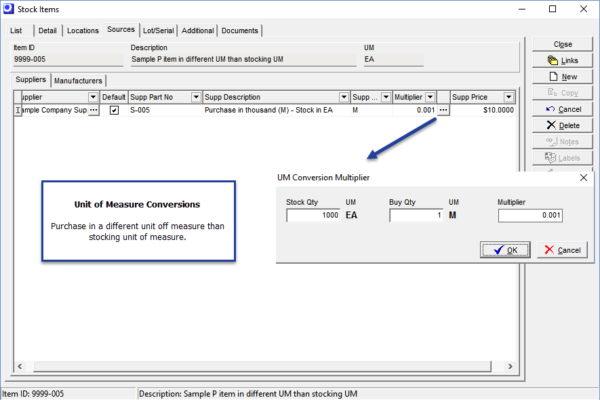
Task: Select the $10.0000 Supp Price cell
Action: (x=483, y=110)
